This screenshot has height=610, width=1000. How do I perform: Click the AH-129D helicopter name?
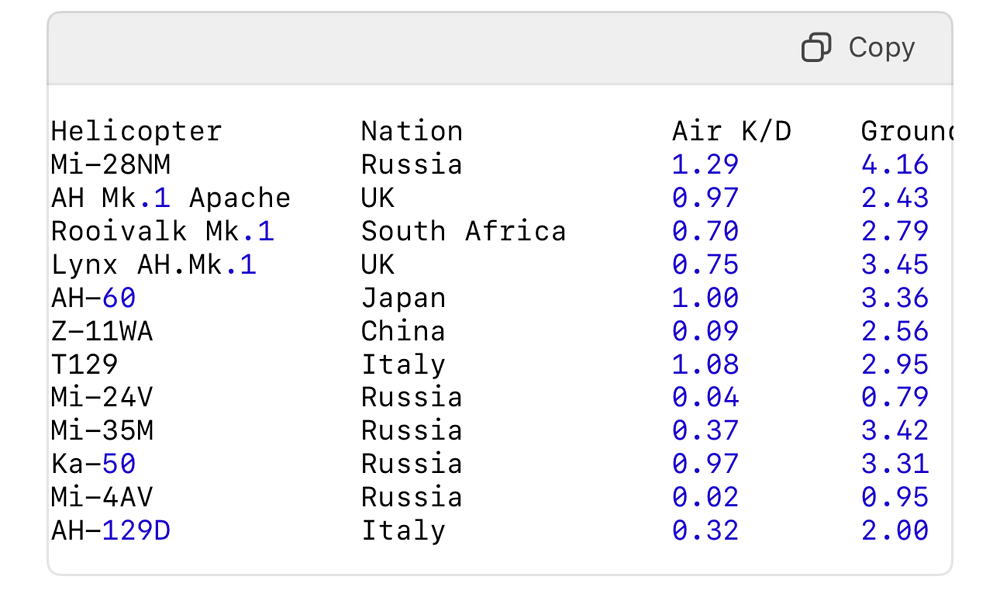pos(110,530)
